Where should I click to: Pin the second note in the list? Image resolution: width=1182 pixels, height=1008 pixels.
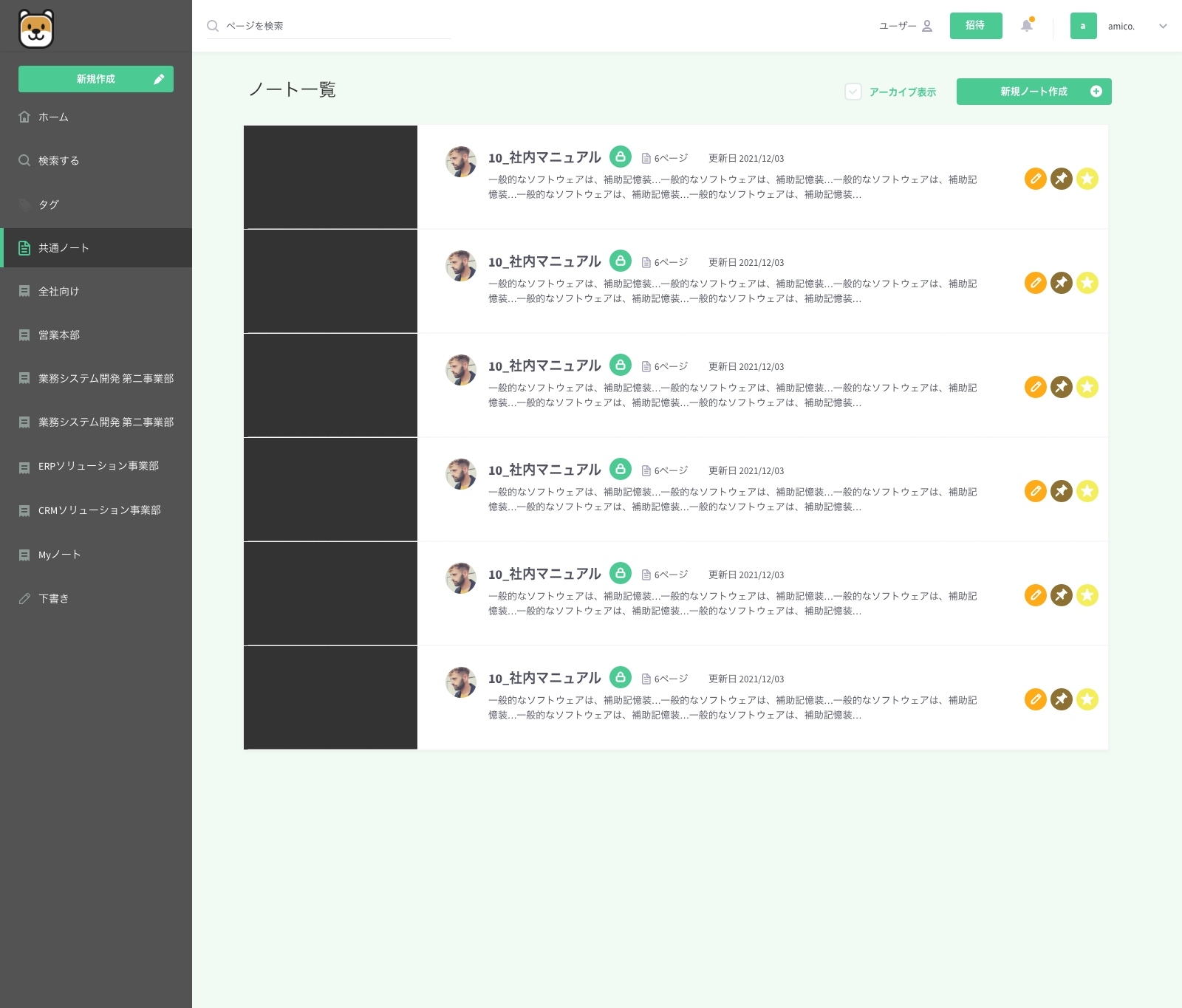pyautogui.click(x=1061, y=283)
